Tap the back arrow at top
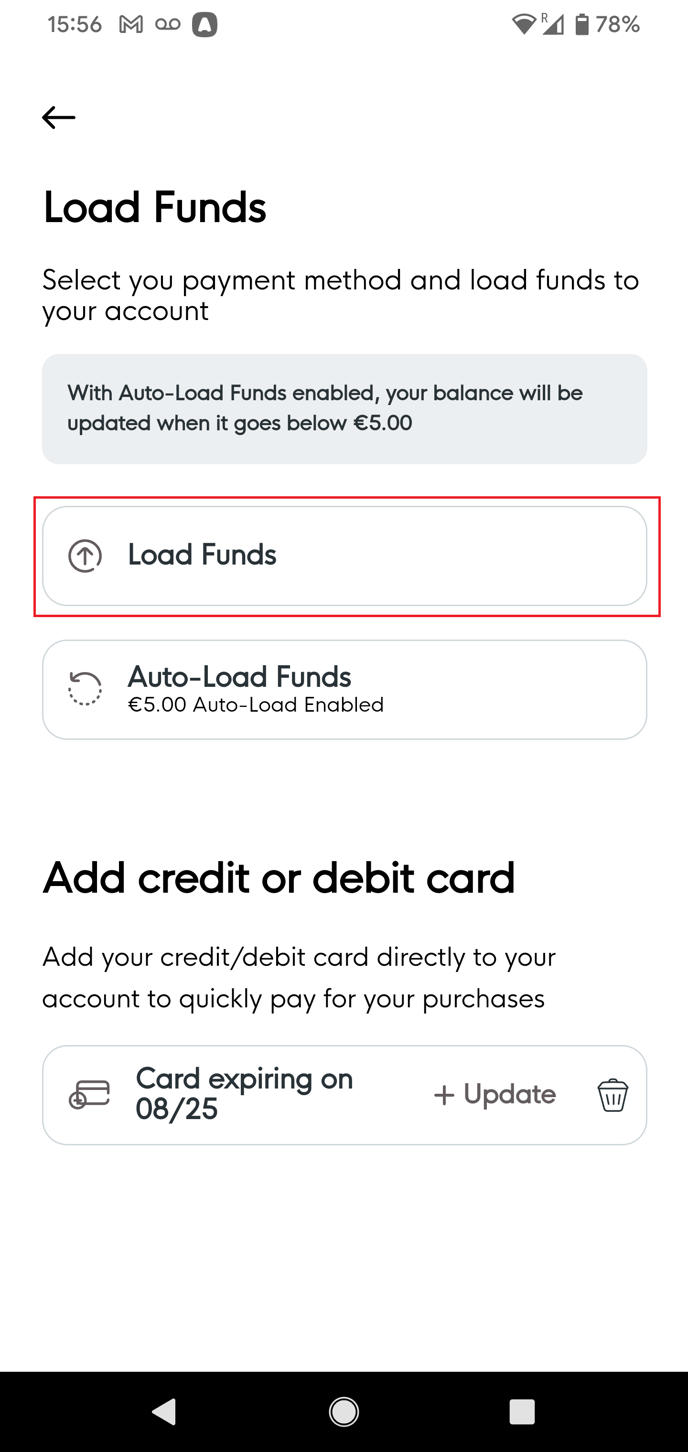Image resolution: width=688 pixels, height=1452 pixels. click(58, 118)
